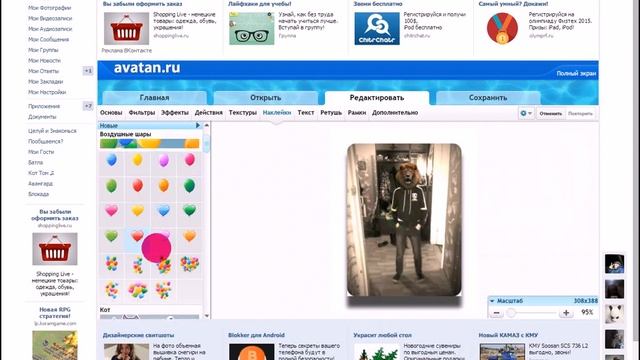Add the red round balloon sticker
The height and width of the screenshot is (360, 640).
pos(138,186)
